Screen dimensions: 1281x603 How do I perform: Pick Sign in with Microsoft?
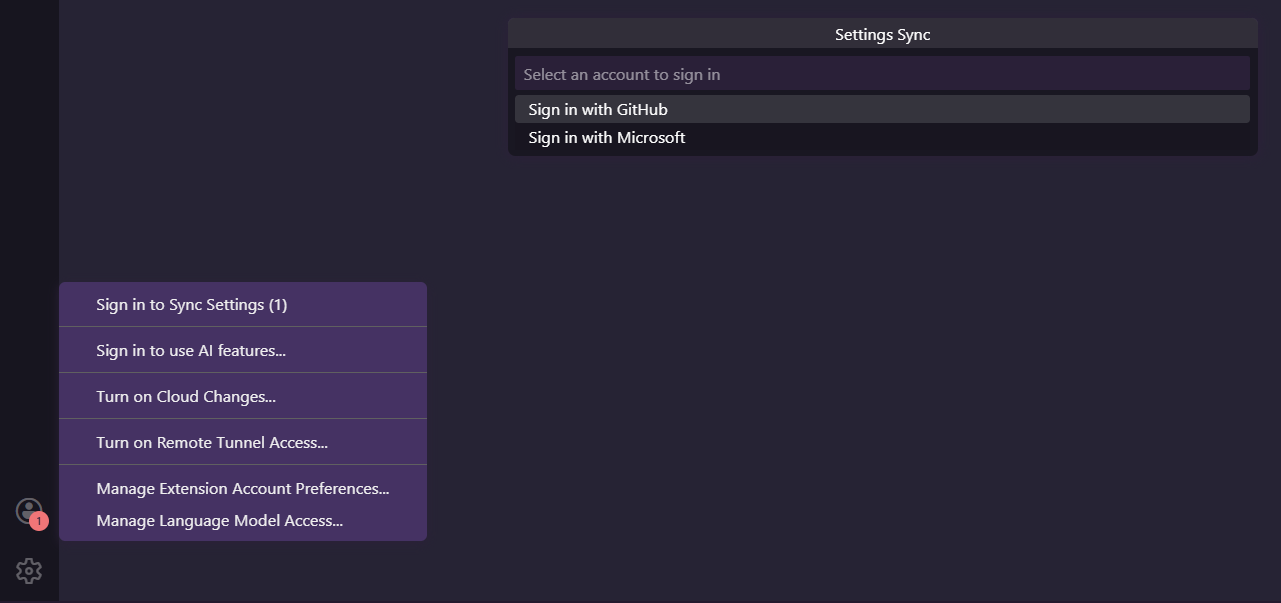pos(607,138)
